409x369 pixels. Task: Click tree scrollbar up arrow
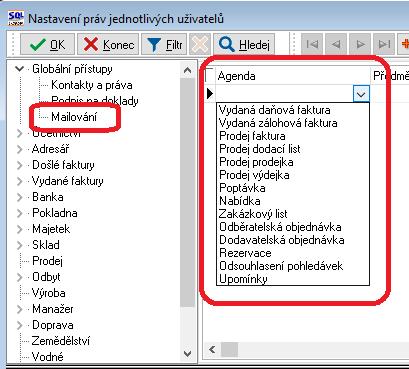click(x=187, y=70)
